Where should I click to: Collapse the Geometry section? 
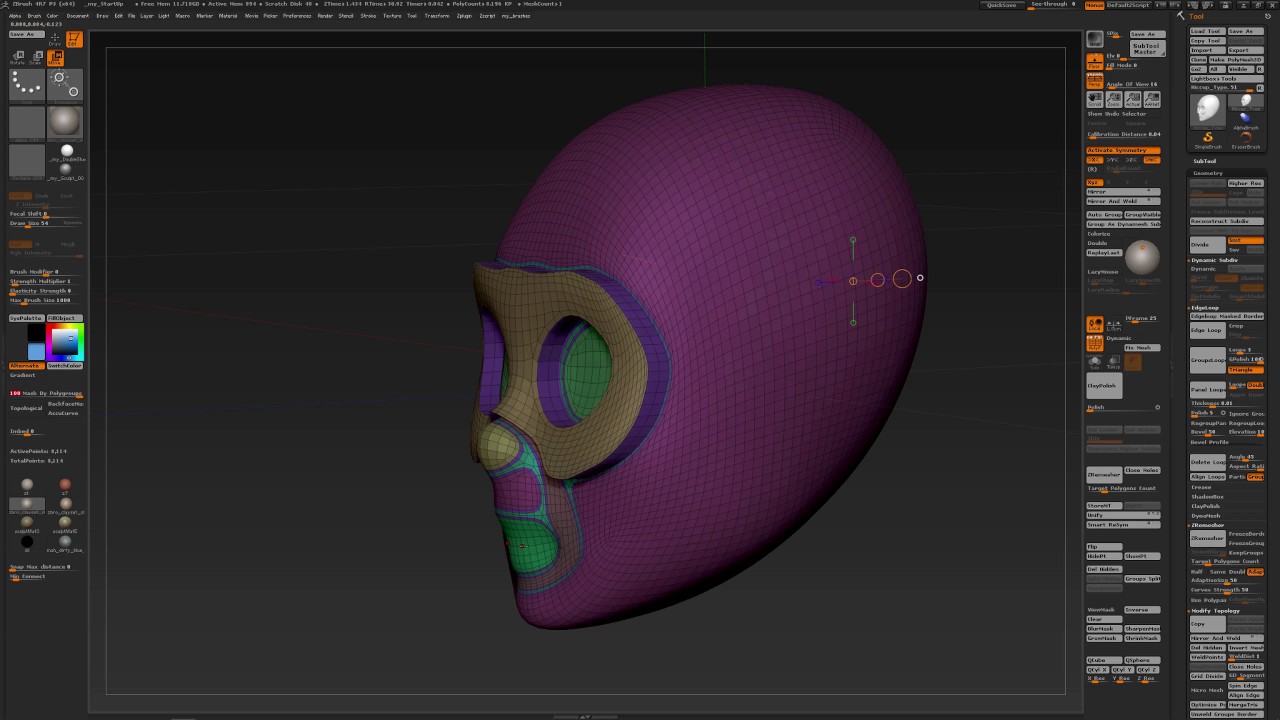click(x=1207, y=173)
